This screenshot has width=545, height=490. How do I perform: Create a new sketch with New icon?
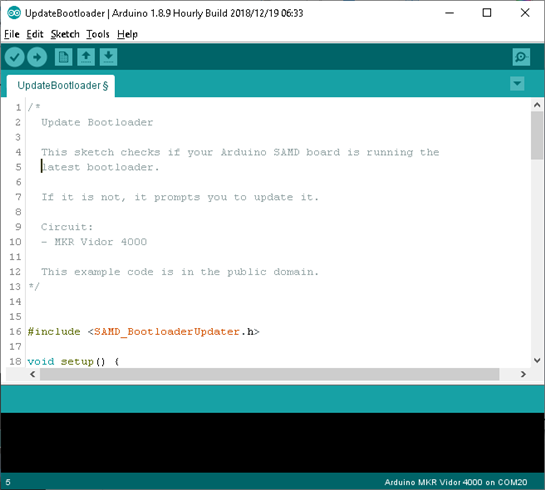point(63,57)
